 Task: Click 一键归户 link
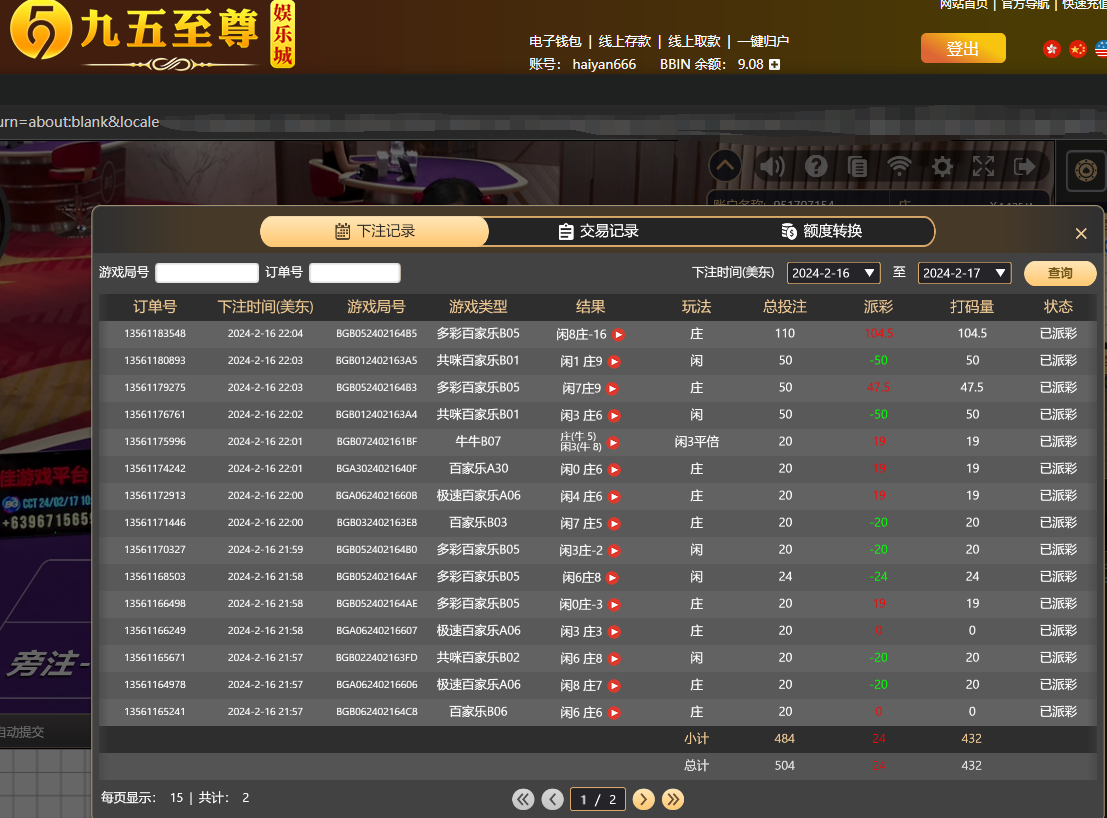coord(763,41)
